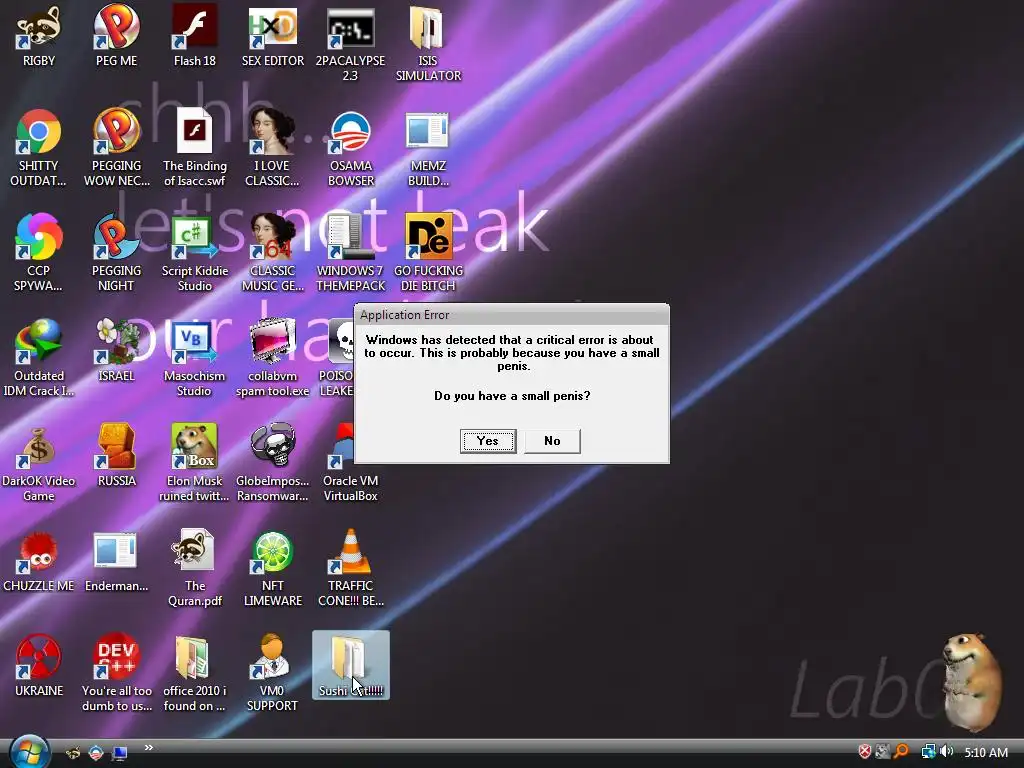Launch the Obama logo Quick Launch icon

click(x=96, y=753)
